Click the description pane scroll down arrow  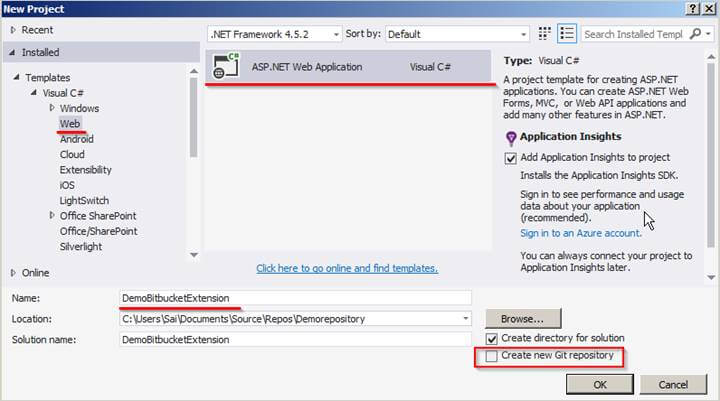coord(711,277)
